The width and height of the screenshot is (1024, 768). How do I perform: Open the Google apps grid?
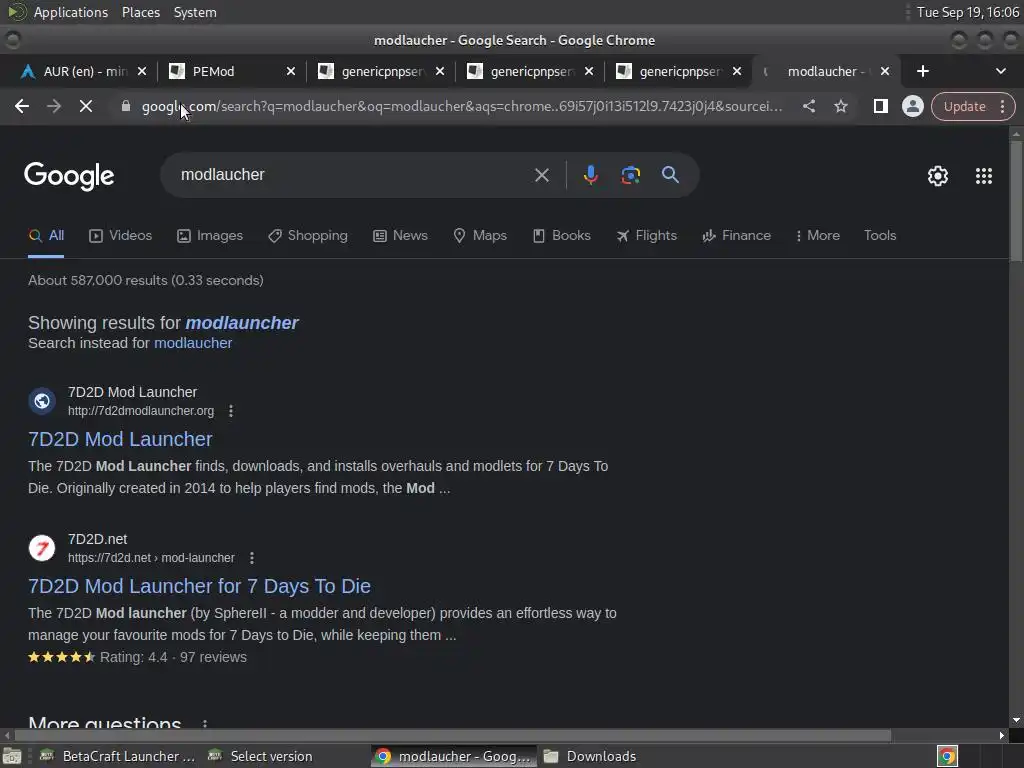pos(984,176)
